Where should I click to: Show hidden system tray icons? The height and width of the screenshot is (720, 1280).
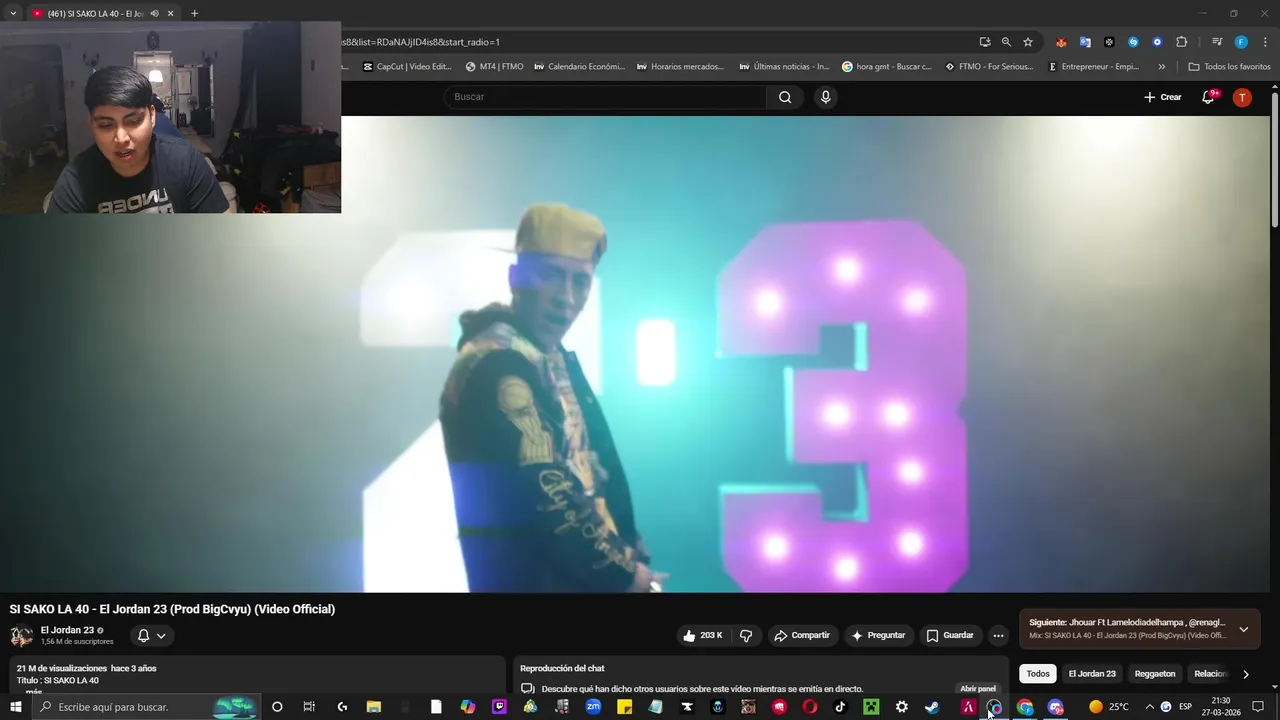tap(1149, 707)
